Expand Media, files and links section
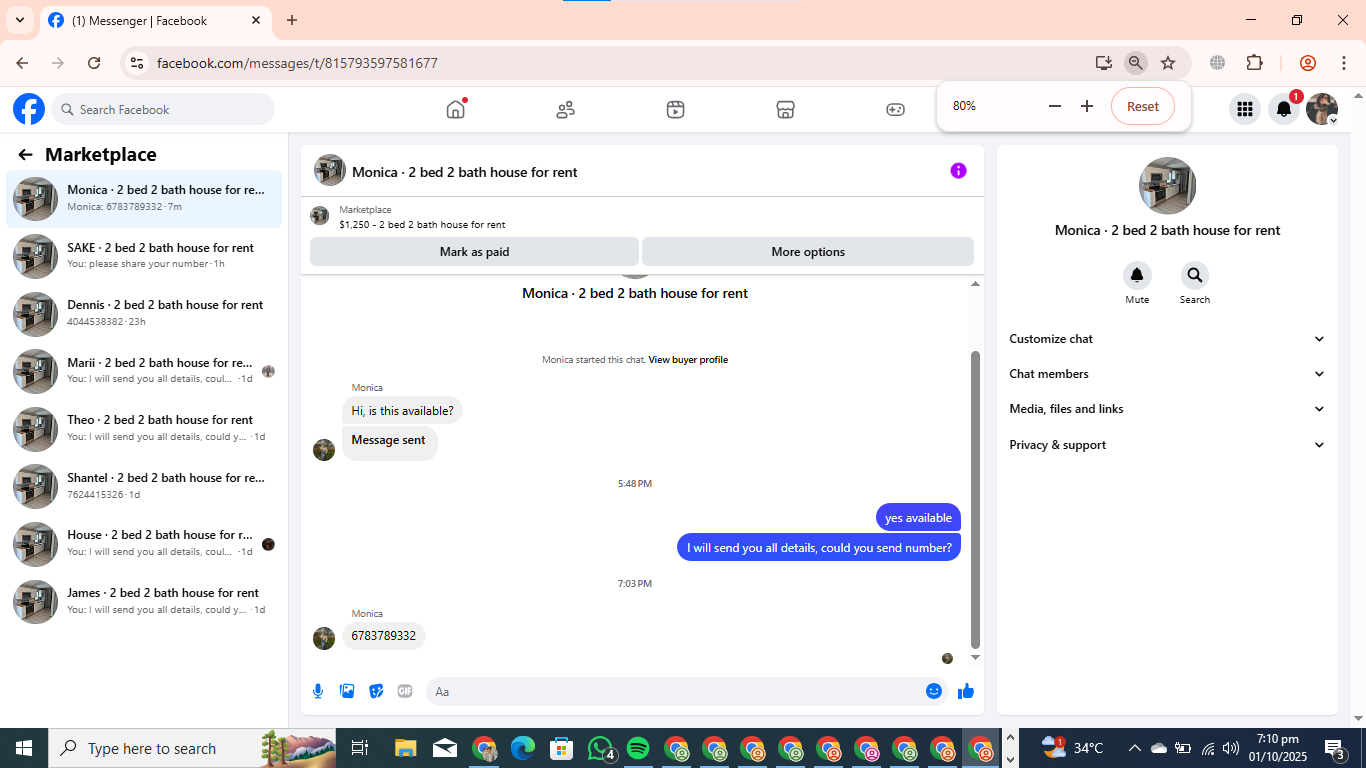The height and width of the screenshot is (768, 1366). (1167, 409)
